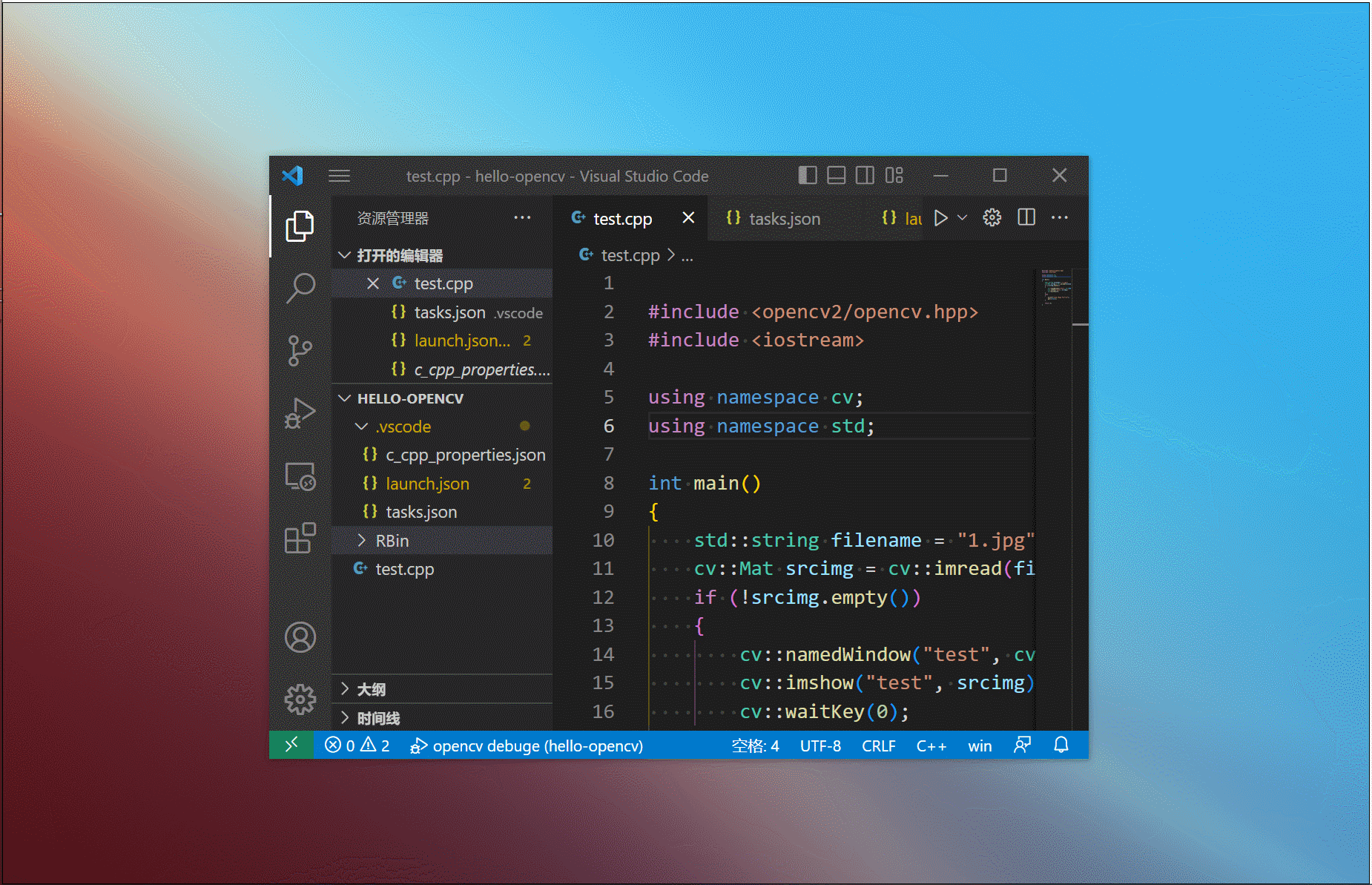
Task: Click the Accounts icon in the activity bar
Action: 300,636
